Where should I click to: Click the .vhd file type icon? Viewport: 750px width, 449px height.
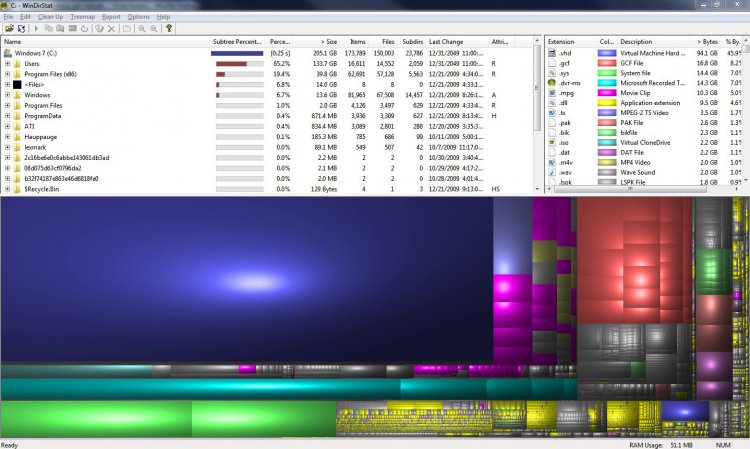pyautogui.click(x=552, y=53)
